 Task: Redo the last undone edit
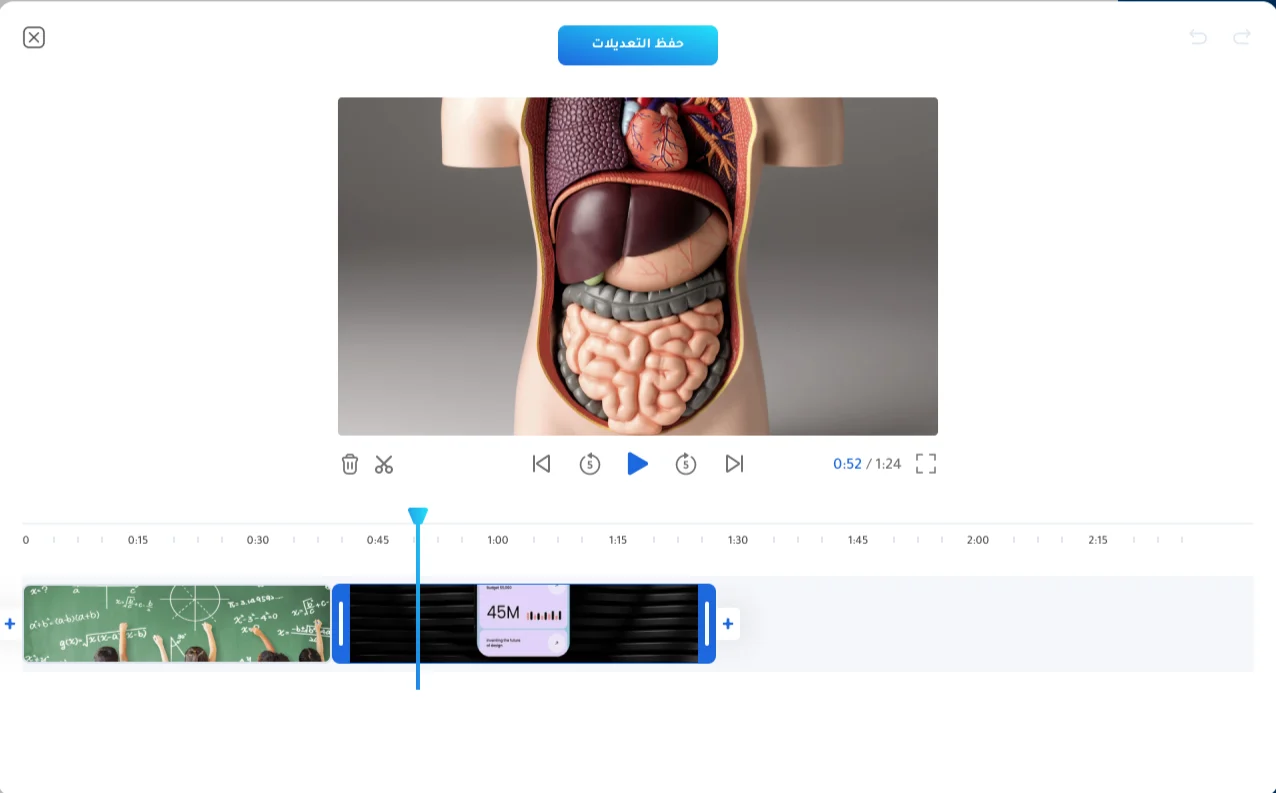[1242, 38]
